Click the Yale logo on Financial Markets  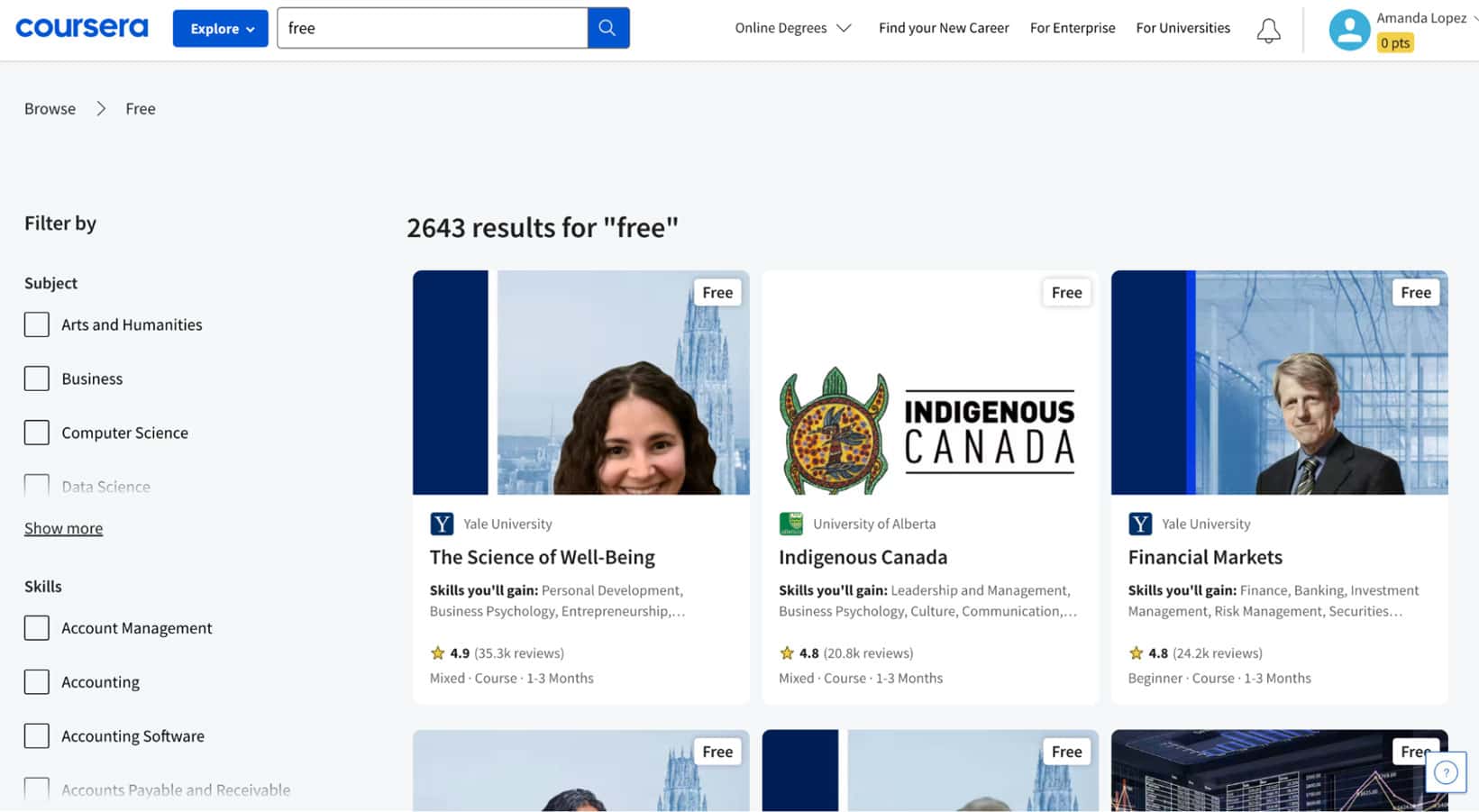pos(1140,524)
